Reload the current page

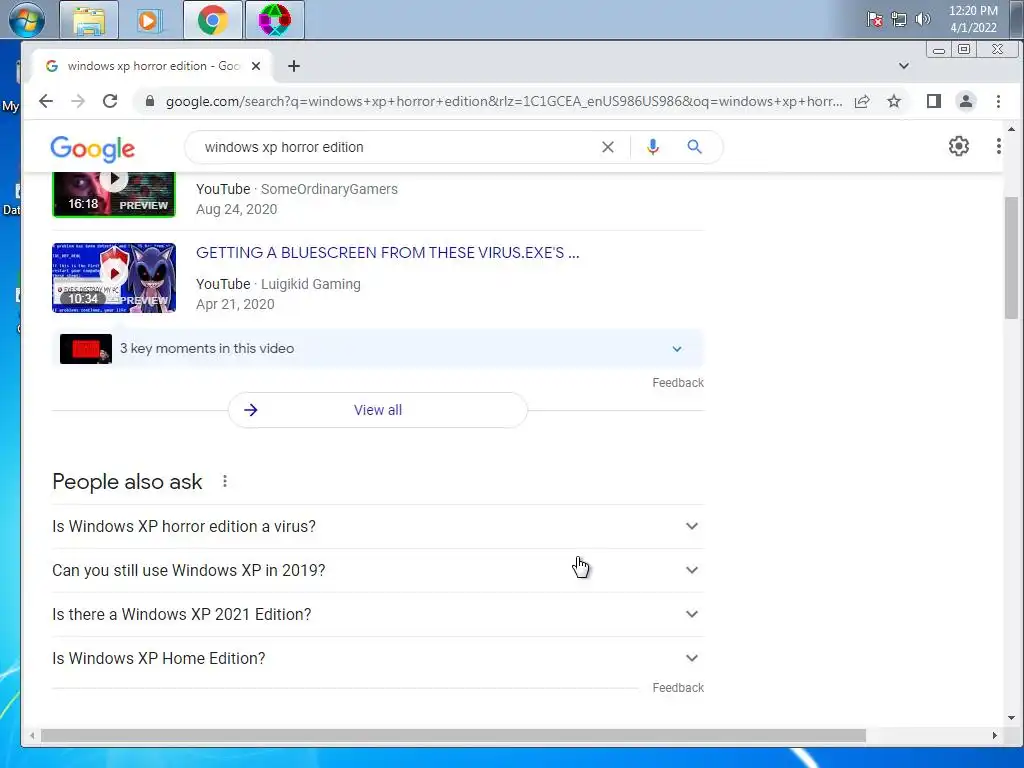[110, 101]
